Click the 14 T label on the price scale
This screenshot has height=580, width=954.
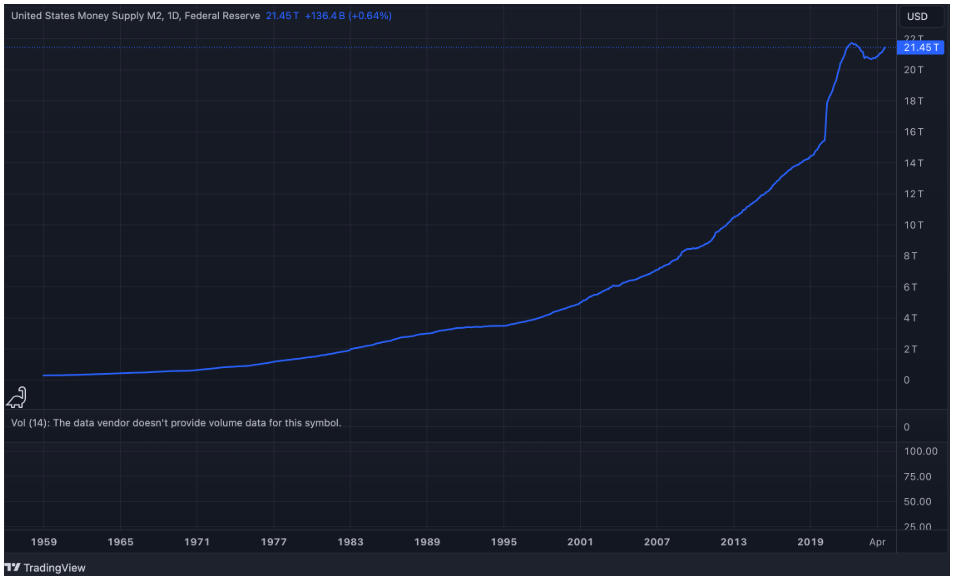pos(914,163)
